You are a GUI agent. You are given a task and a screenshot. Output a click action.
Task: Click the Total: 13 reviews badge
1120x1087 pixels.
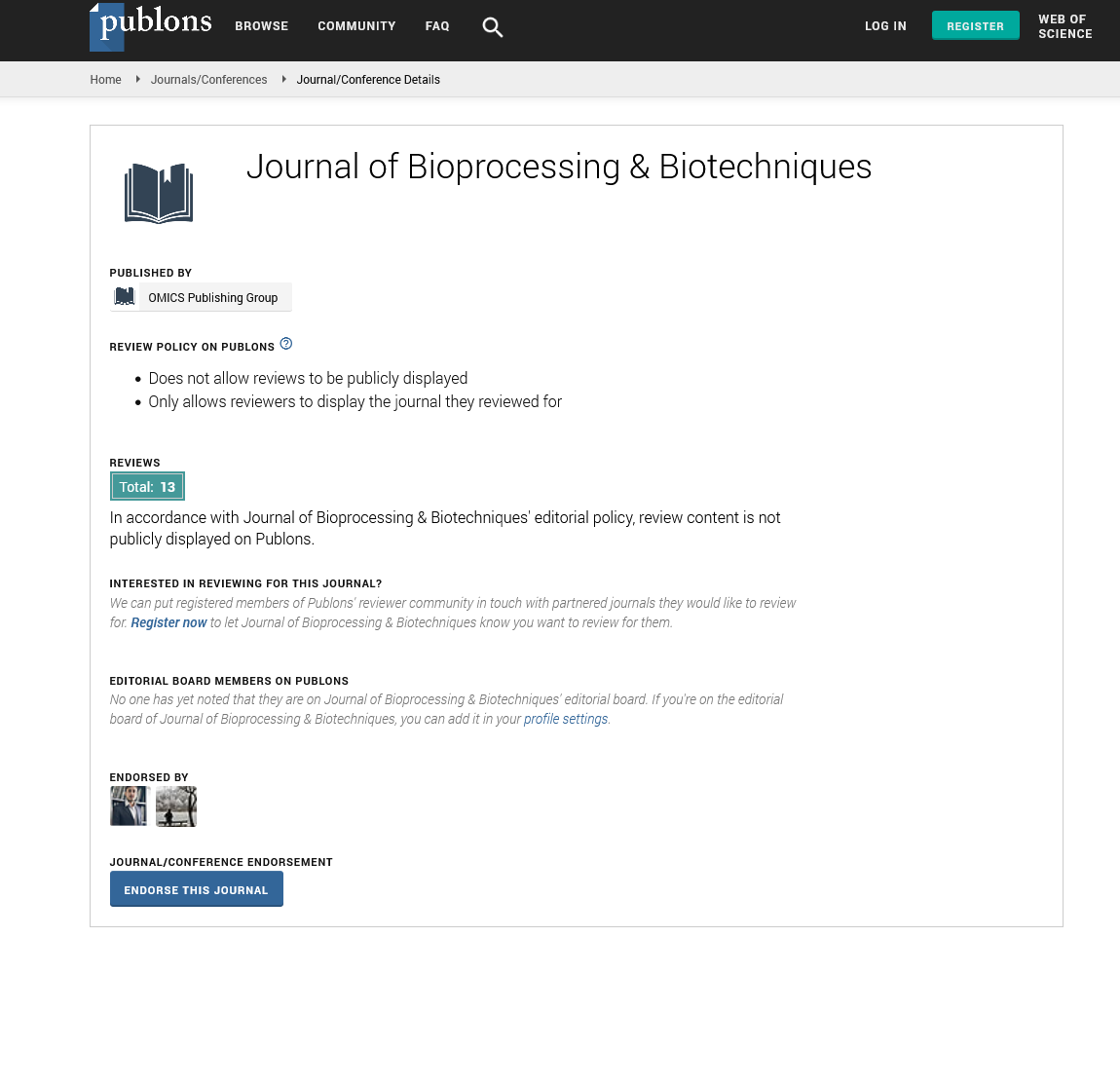[x=147, y=486]
